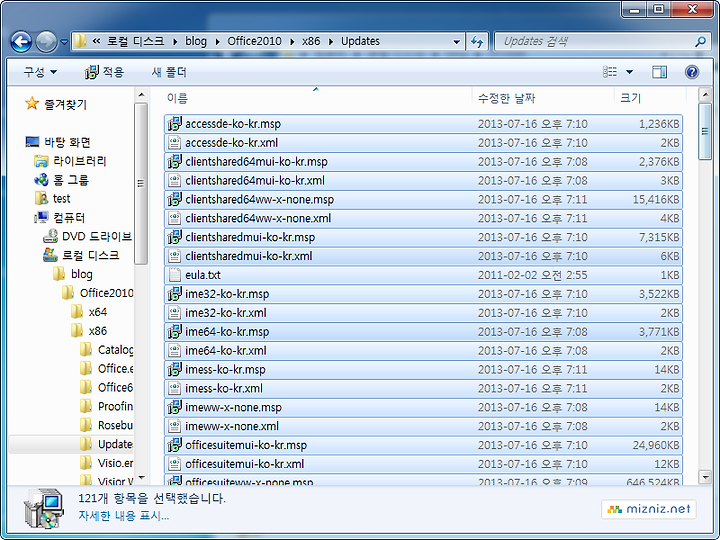Go back with the Back arrow button

(22, 42)
